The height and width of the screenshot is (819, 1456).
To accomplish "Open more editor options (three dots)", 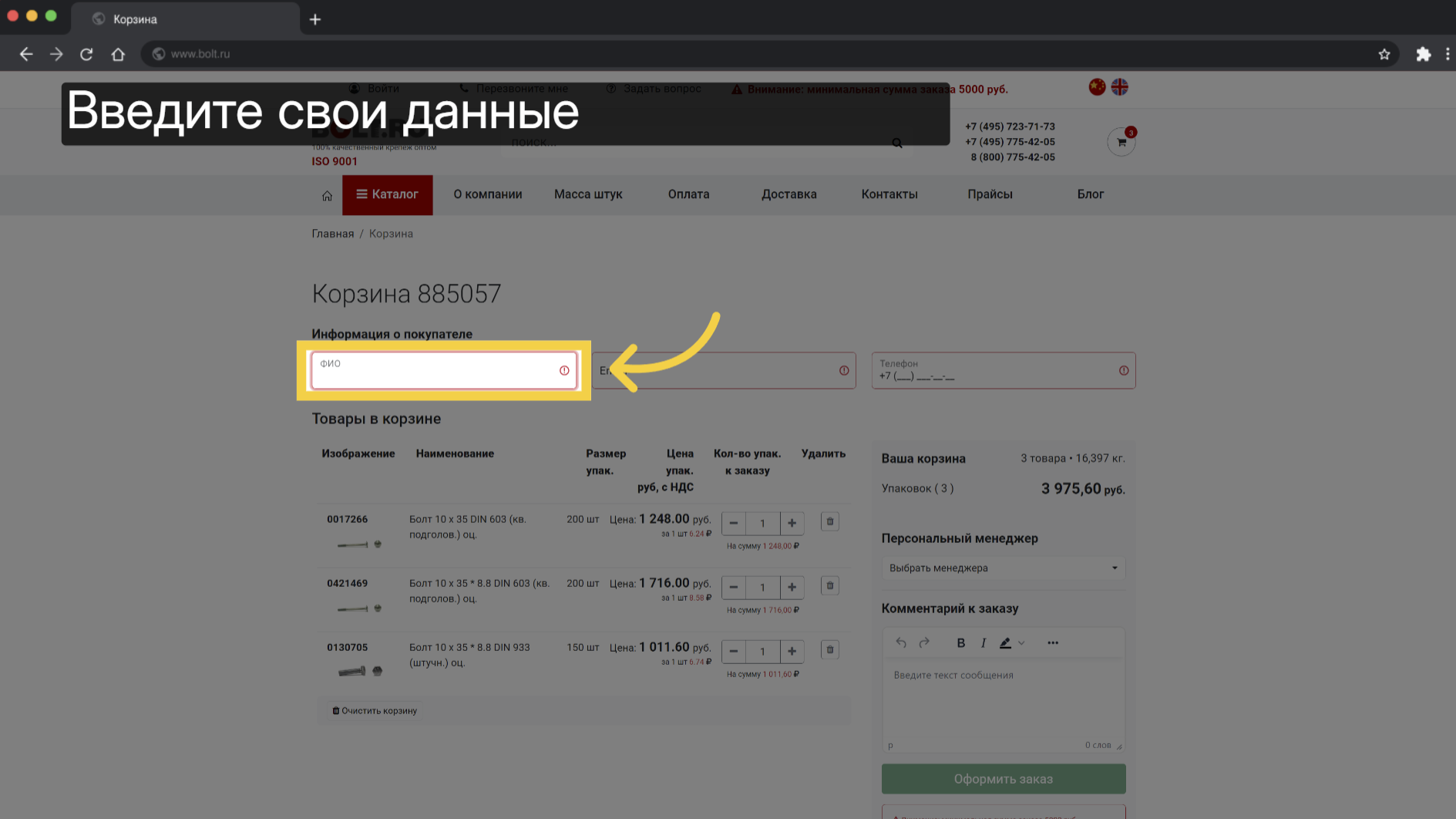I will 1053,642.
